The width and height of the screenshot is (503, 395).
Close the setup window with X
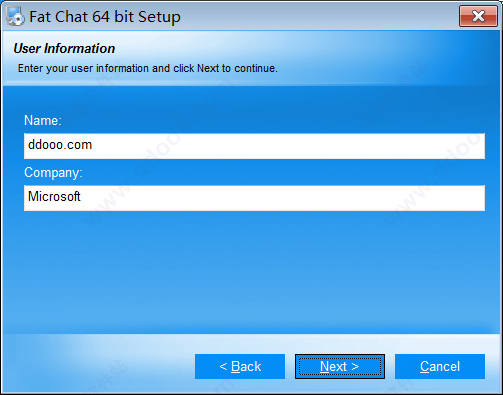pyautogui.click(x=478, y=16)
